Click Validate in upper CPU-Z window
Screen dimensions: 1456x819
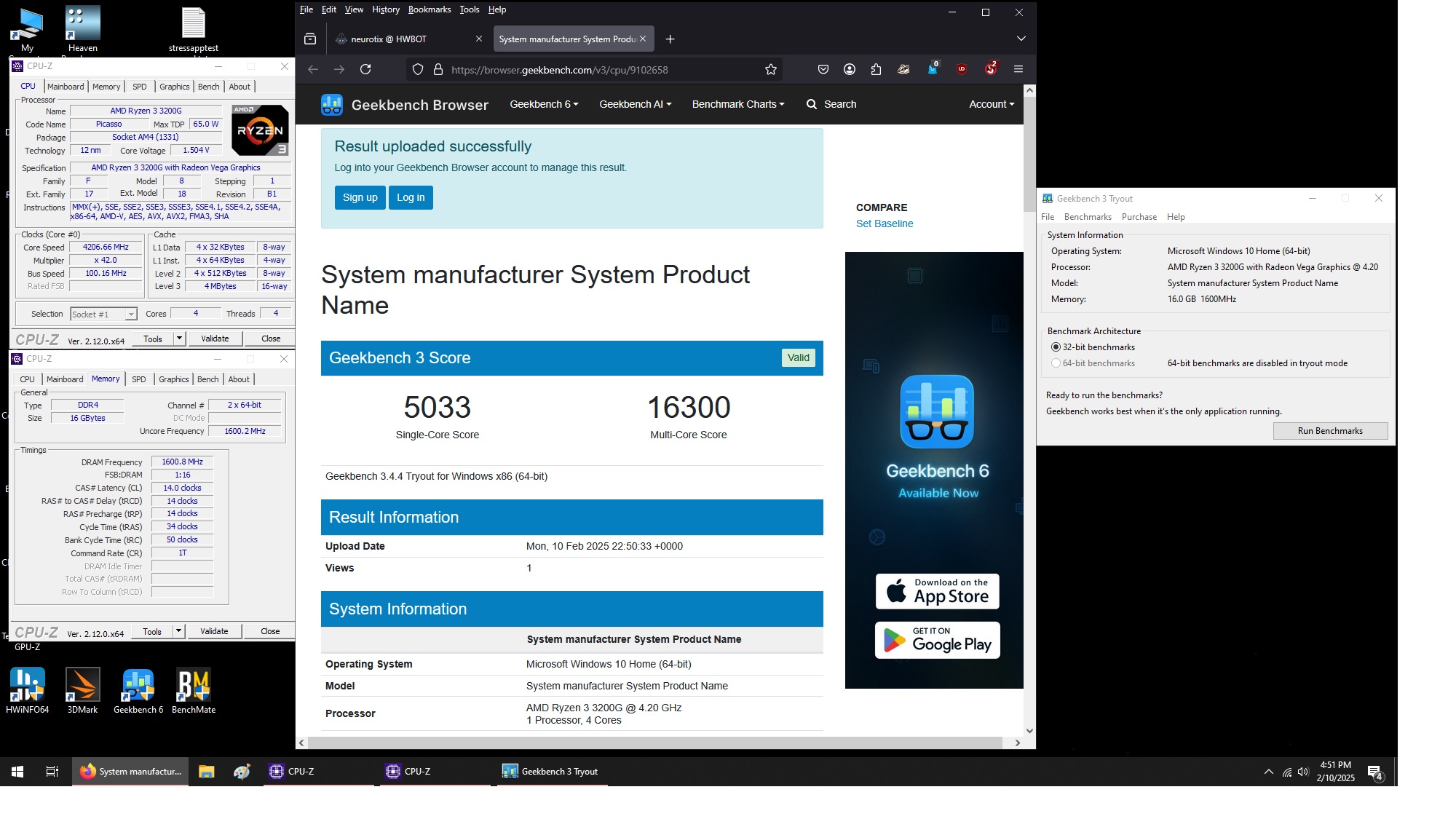tap(215, 339)
